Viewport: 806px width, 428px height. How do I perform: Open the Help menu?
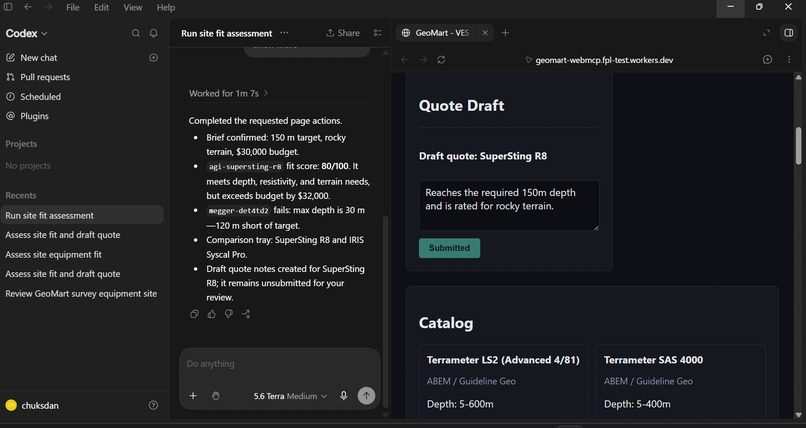[166, 7]
